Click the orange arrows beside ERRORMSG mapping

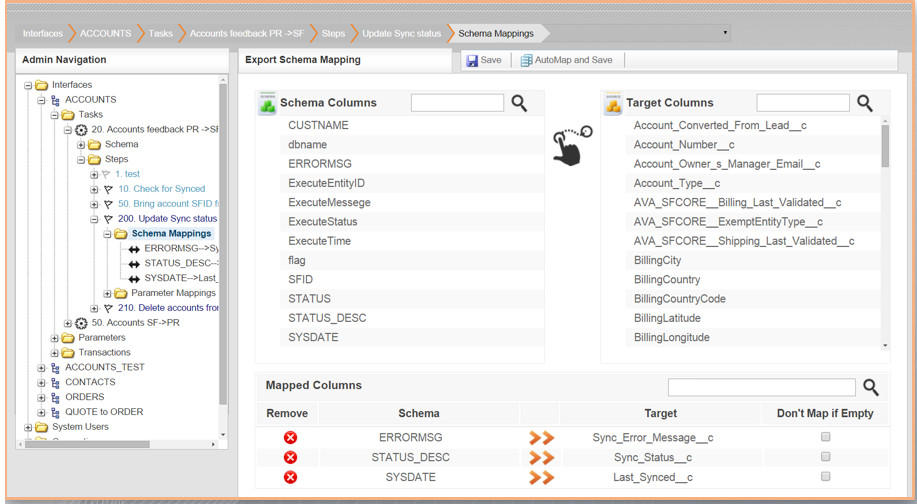pyautogui.click(x=541, y=438)
